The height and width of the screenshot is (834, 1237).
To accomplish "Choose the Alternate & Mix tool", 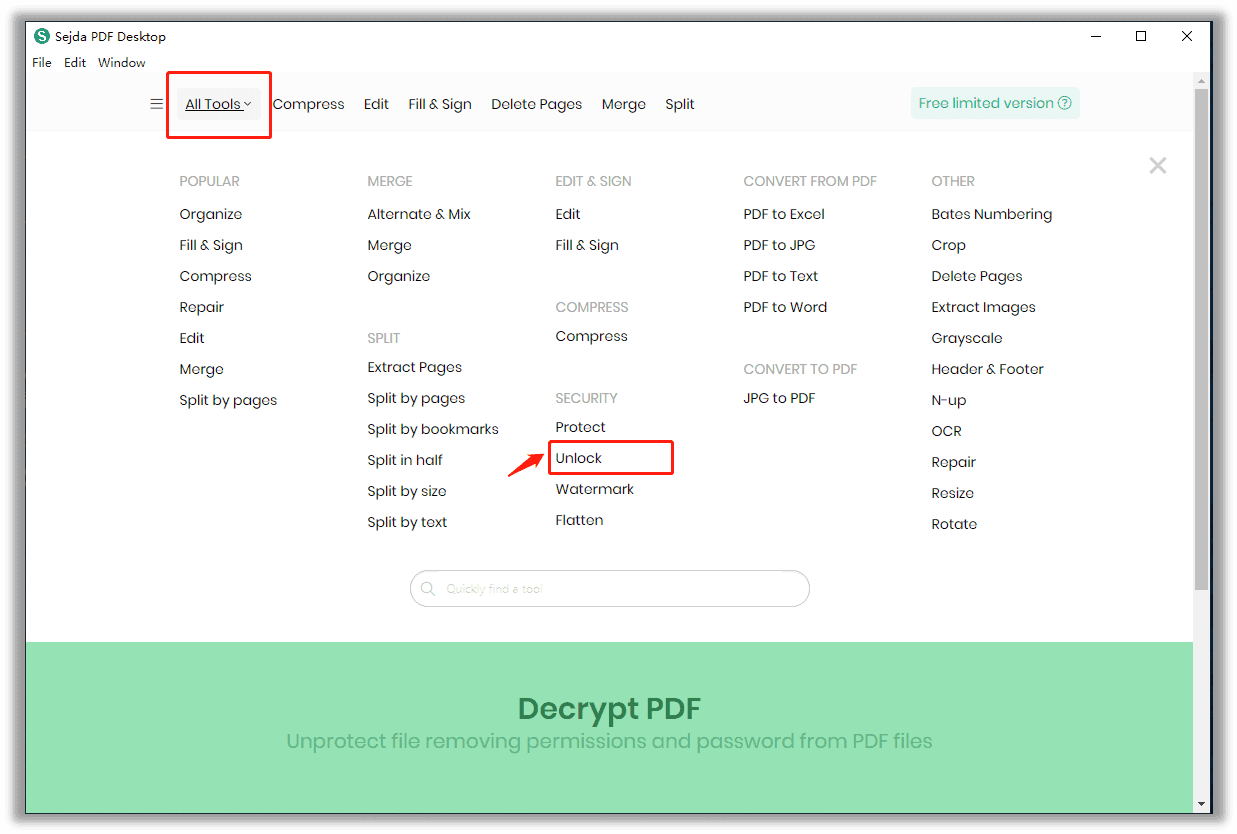I will (419, 214).
